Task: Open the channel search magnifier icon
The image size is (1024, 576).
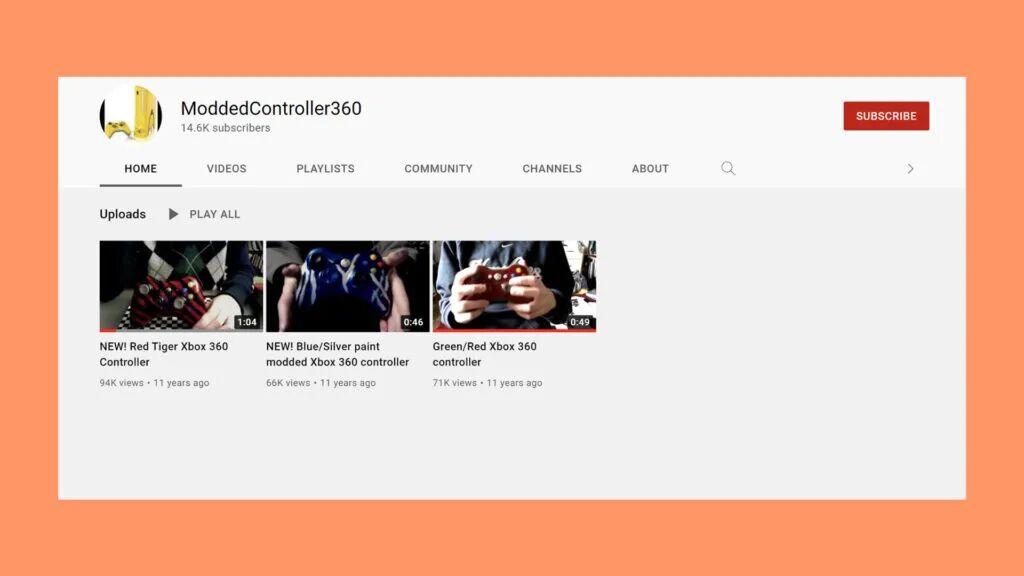Action: [728, 168]
